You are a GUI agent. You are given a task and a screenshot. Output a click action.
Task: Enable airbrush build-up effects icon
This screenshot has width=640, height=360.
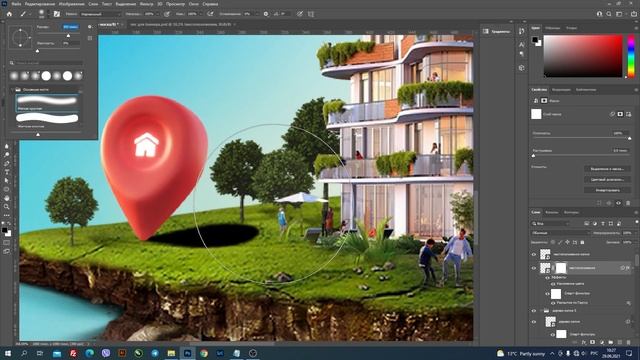[x=210, y=14]
